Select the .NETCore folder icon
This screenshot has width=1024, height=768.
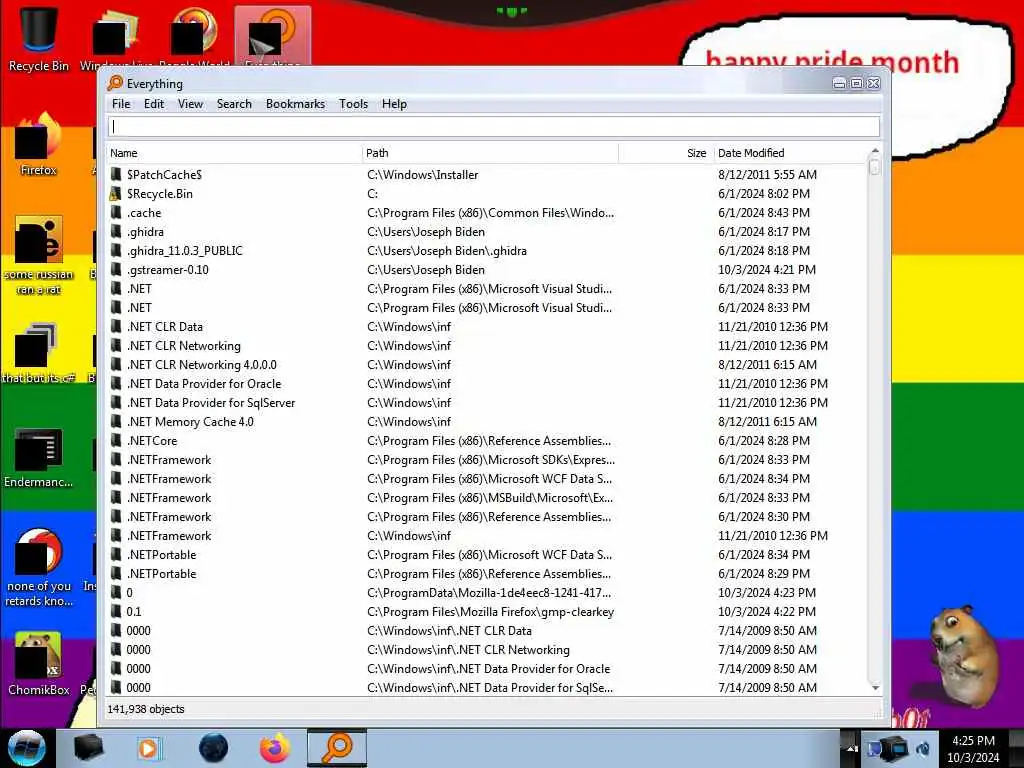point(116,440)
